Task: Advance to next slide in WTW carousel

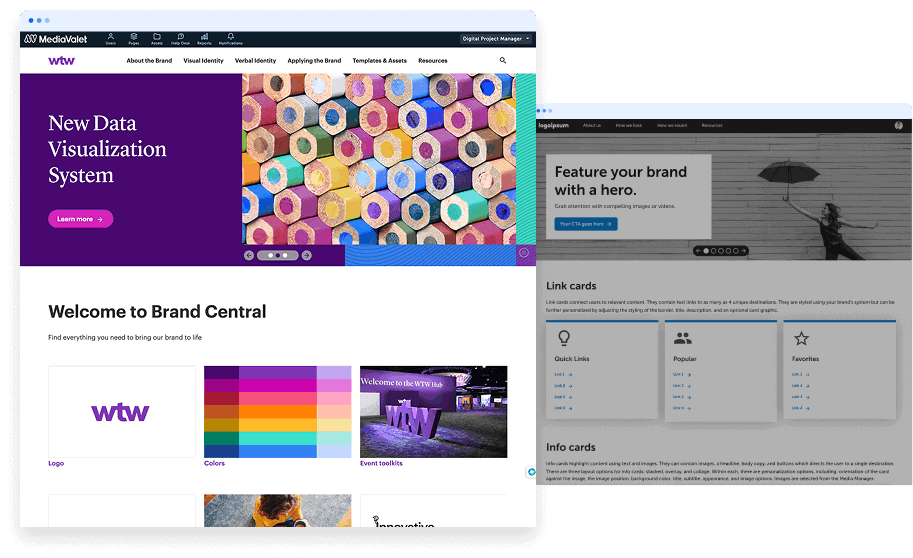Action: [307, 256]
